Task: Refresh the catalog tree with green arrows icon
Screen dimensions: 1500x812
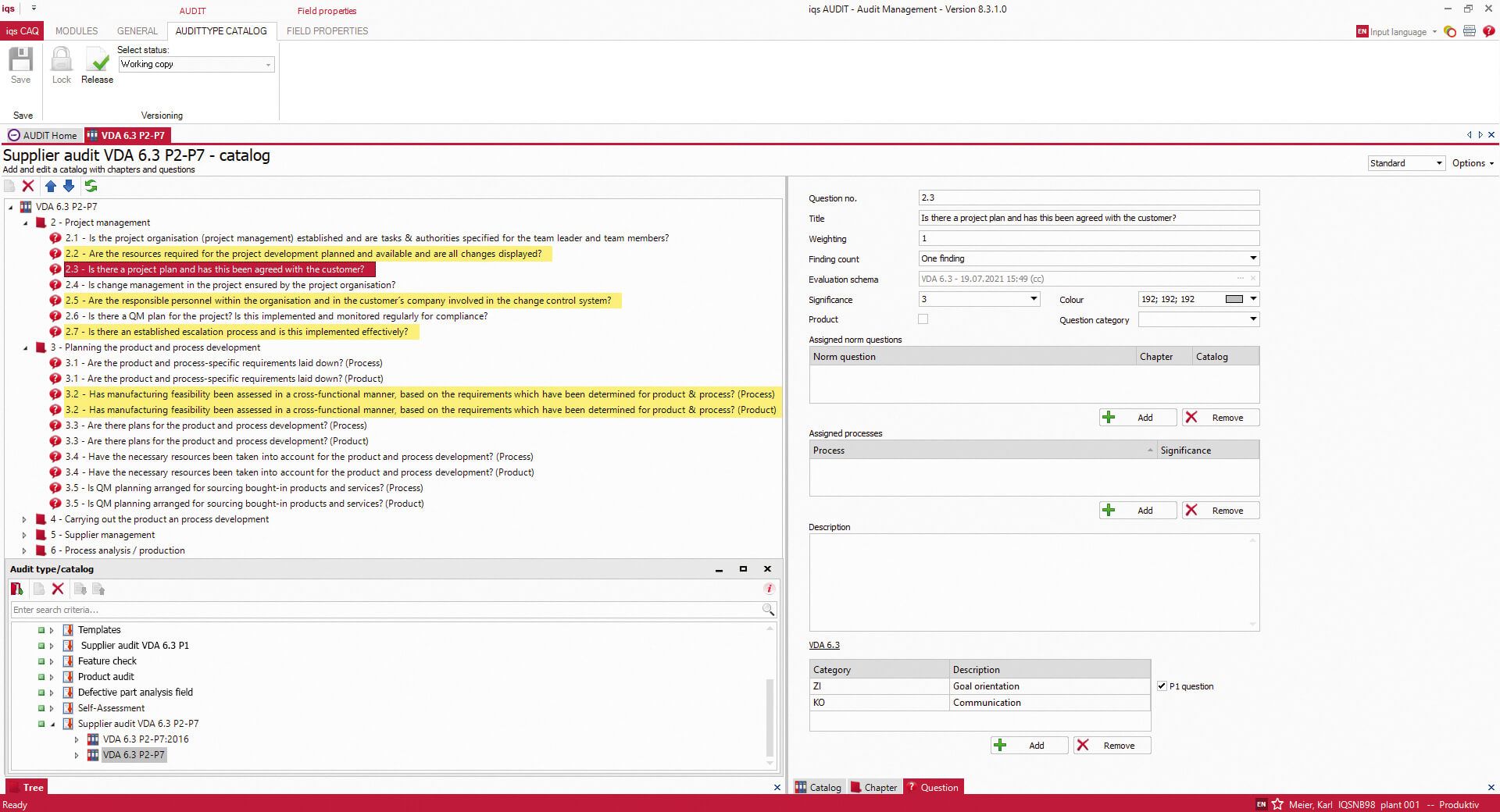Action: [x=91, y=186]
